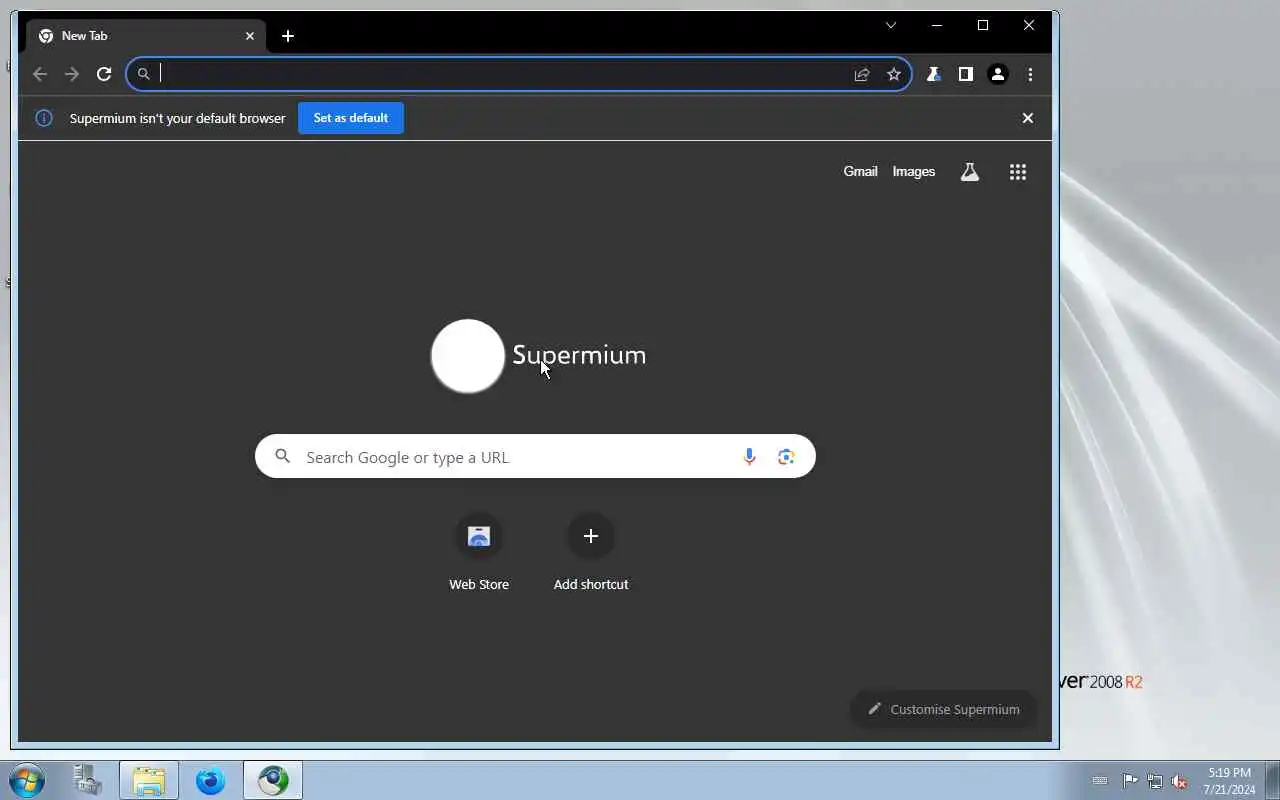Click the network tray icon
This screenshot has height=800, width=1280.
click(x=1155, y=781)
